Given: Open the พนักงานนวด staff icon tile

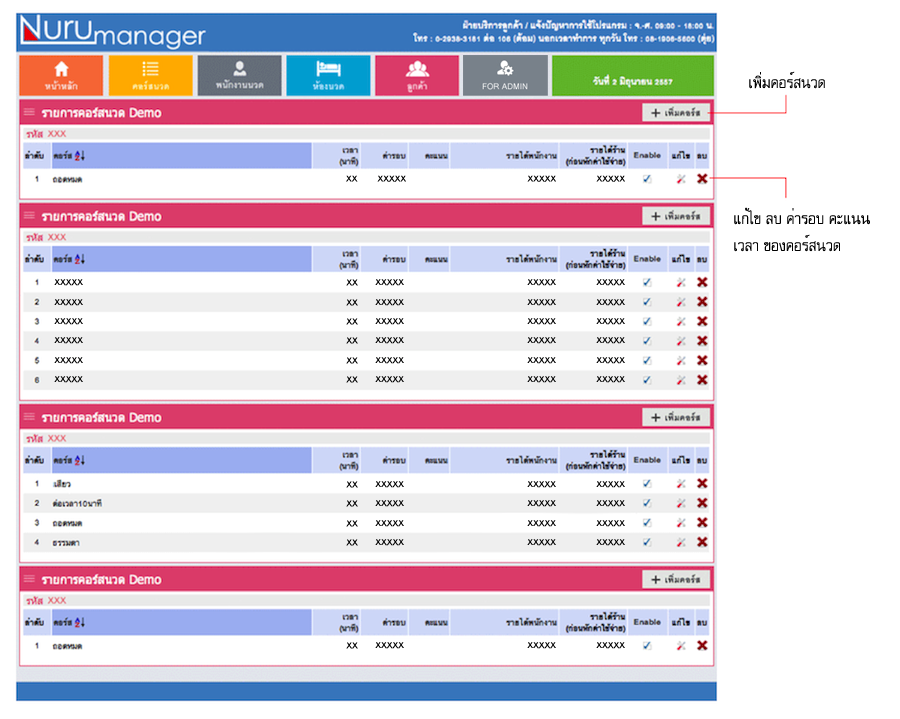Looking at the screenshot, I should [x=239, y=75].
